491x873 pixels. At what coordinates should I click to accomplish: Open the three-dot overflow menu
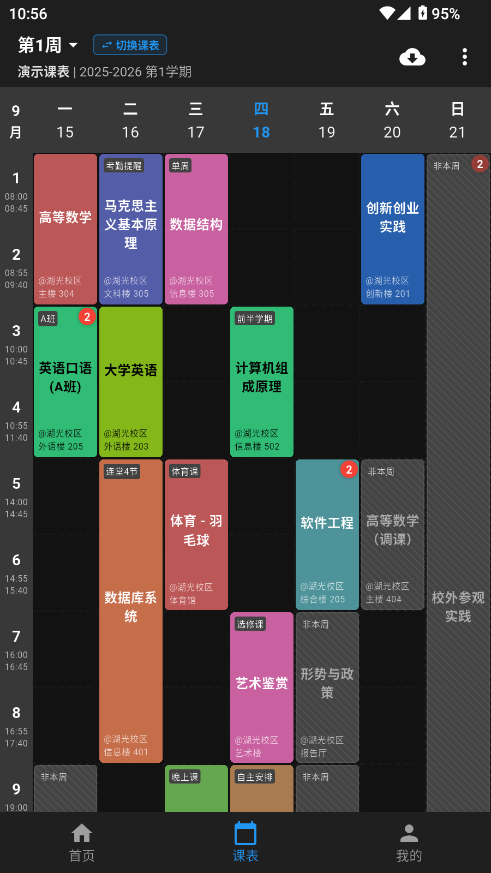[464, 57]
